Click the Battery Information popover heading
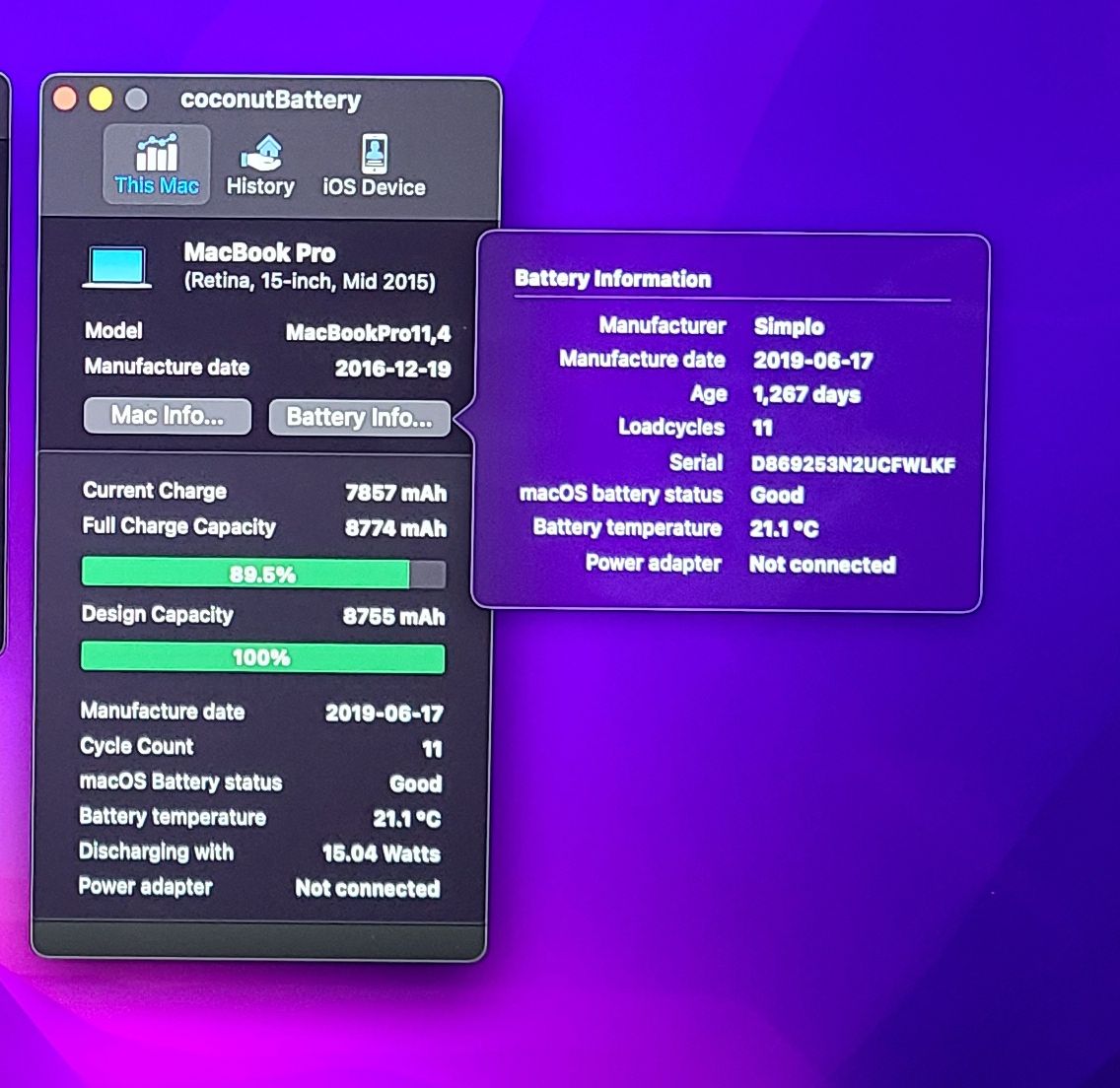This screenshot has height=1088, width=1120. [613, 279]
